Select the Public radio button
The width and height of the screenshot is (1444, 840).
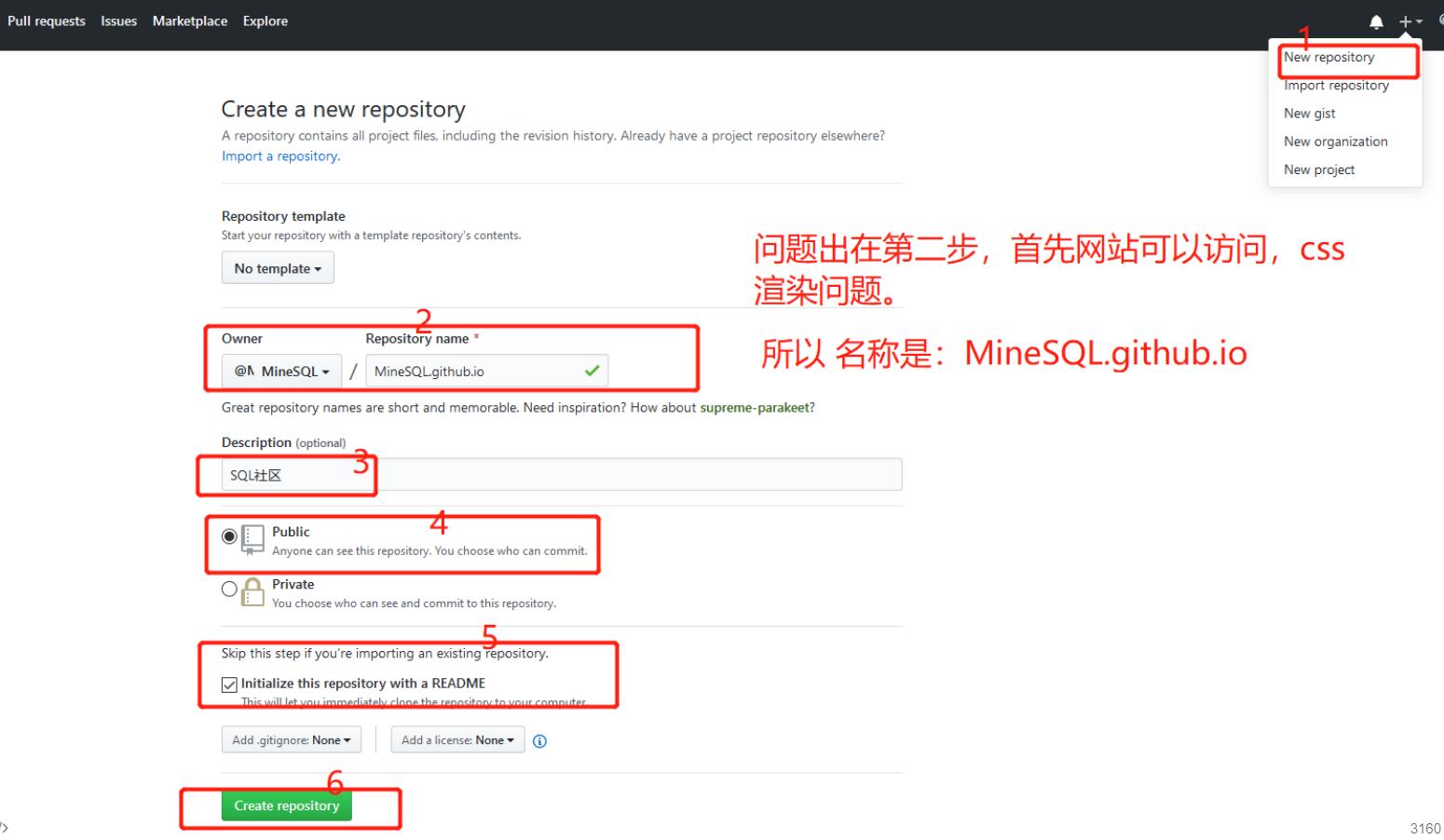pyautogui.click(x=229, y=536)
